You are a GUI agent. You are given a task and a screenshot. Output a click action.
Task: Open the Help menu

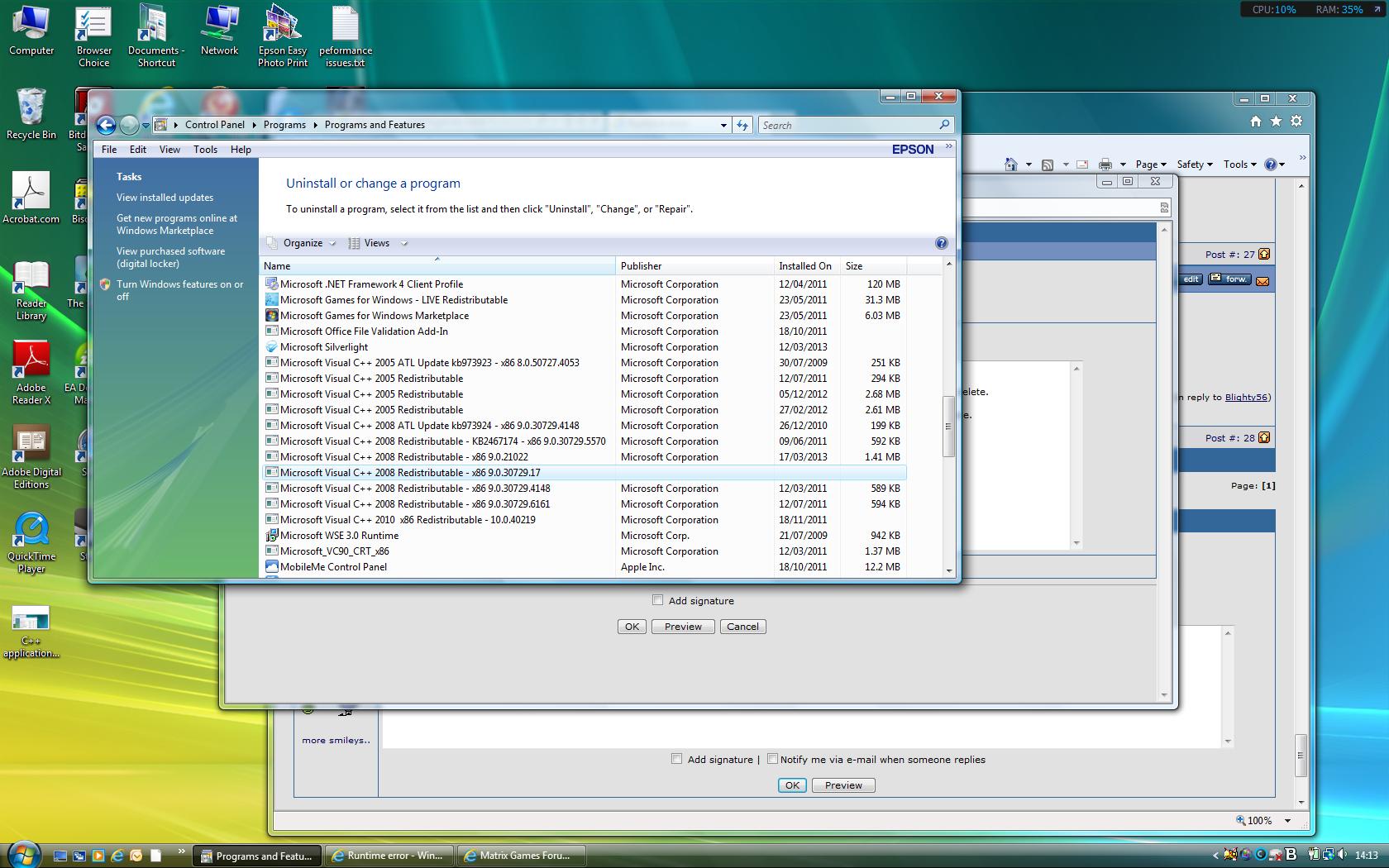point(241,150)
